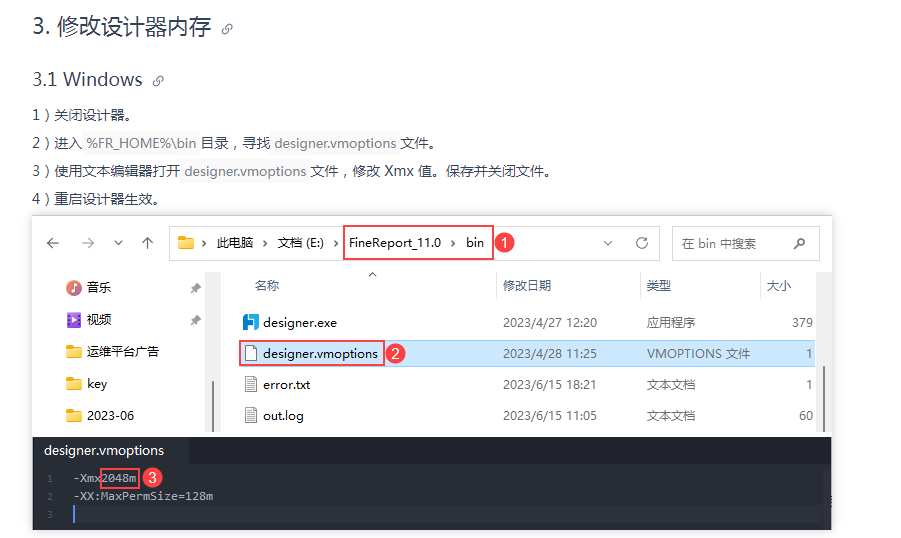The height and width of the screenshot is (538, 901).
Task: Go back with the Explorer back arrow
Action: point(53,243)
